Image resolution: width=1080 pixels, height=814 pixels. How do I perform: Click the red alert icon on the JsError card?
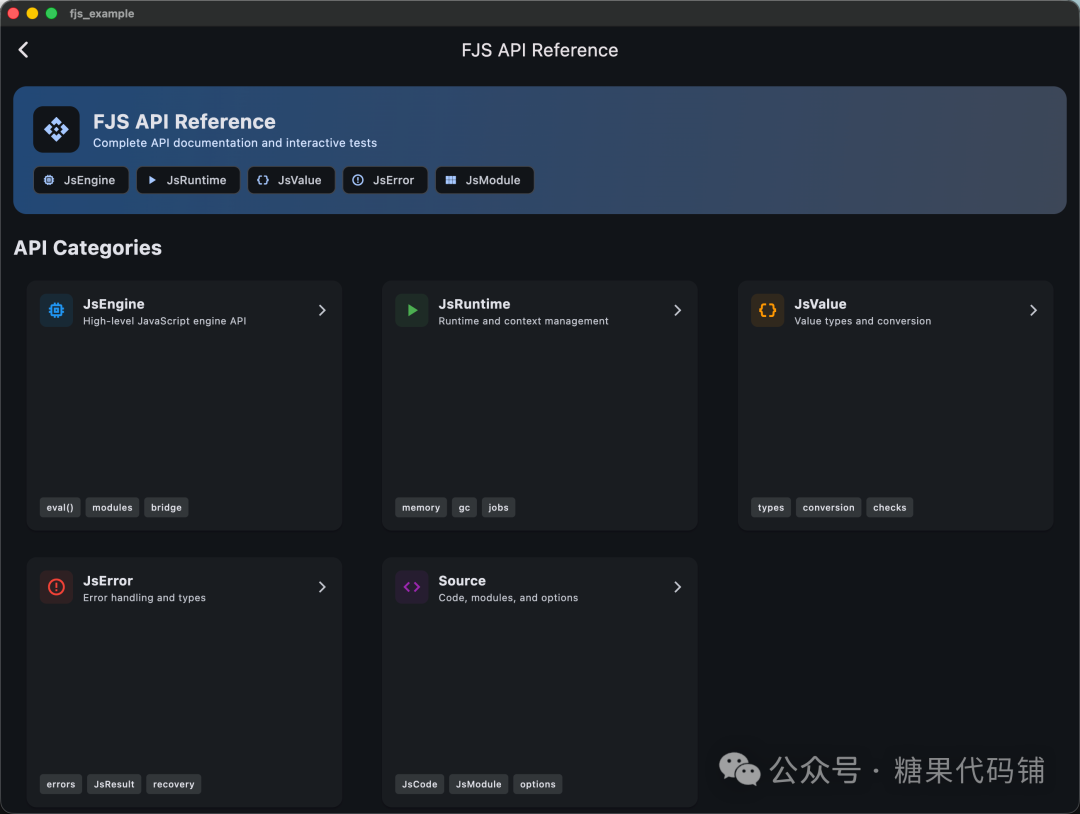56,587
